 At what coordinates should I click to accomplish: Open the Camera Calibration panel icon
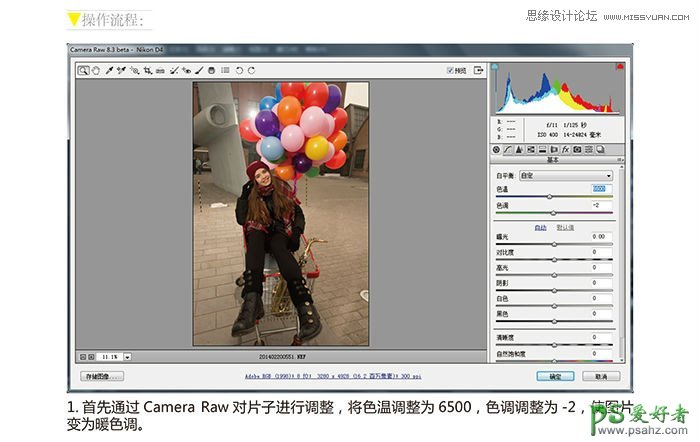click(x=577, y=149)
